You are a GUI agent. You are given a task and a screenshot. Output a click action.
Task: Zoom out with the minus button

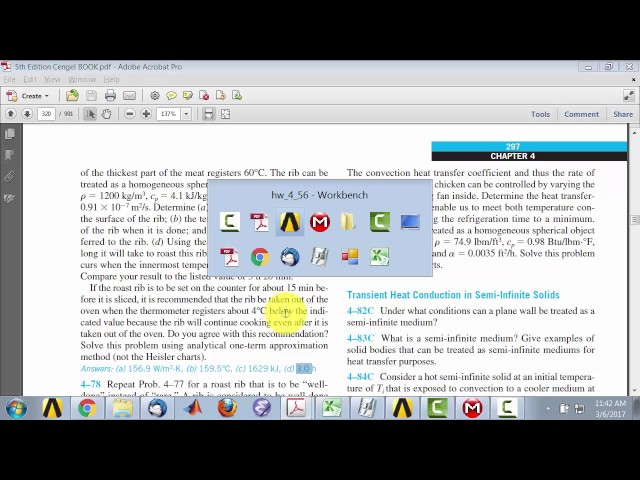click(x=129, y=114)
